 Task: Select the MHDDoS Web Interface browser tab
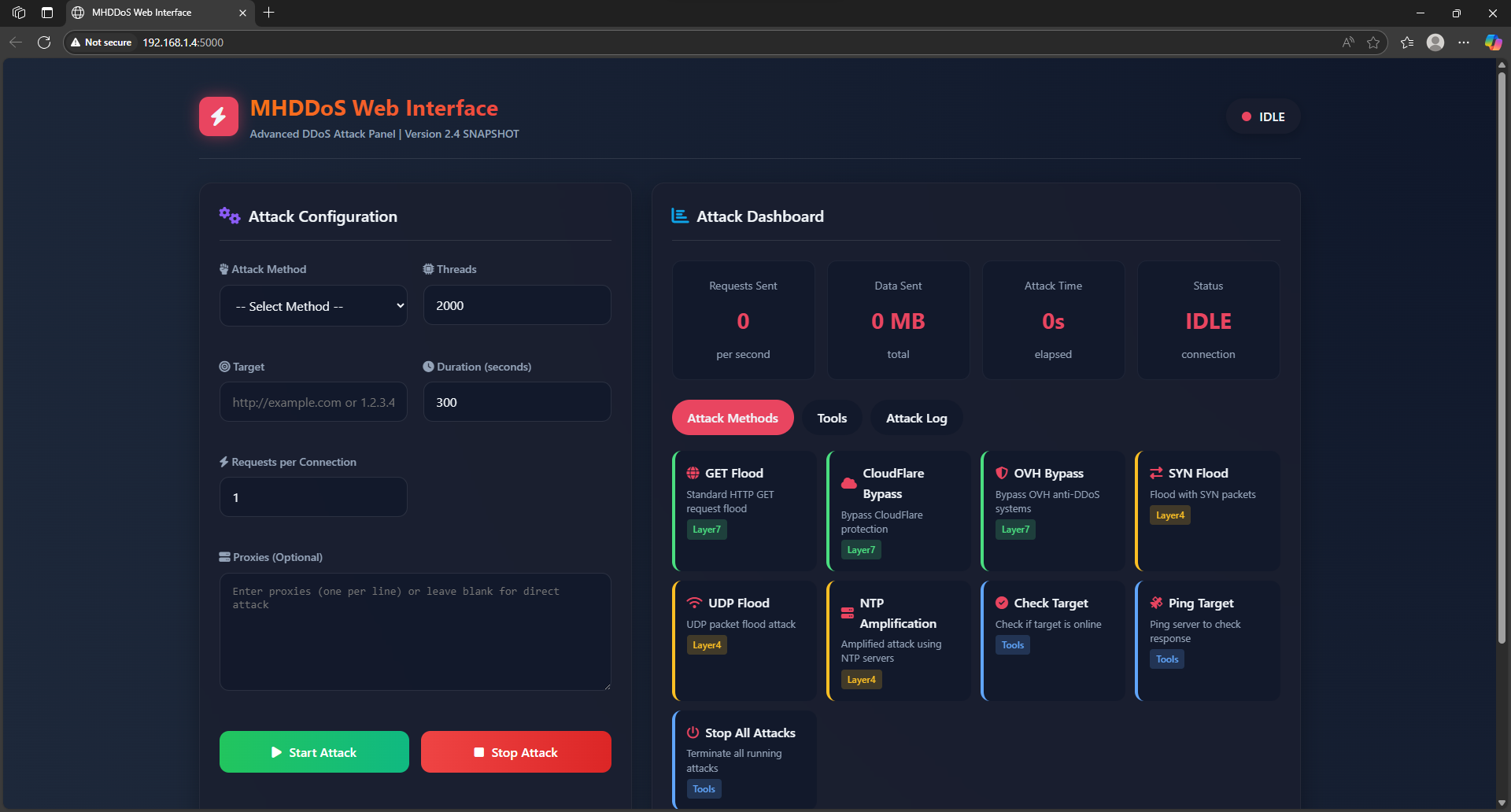click(159, 13)
